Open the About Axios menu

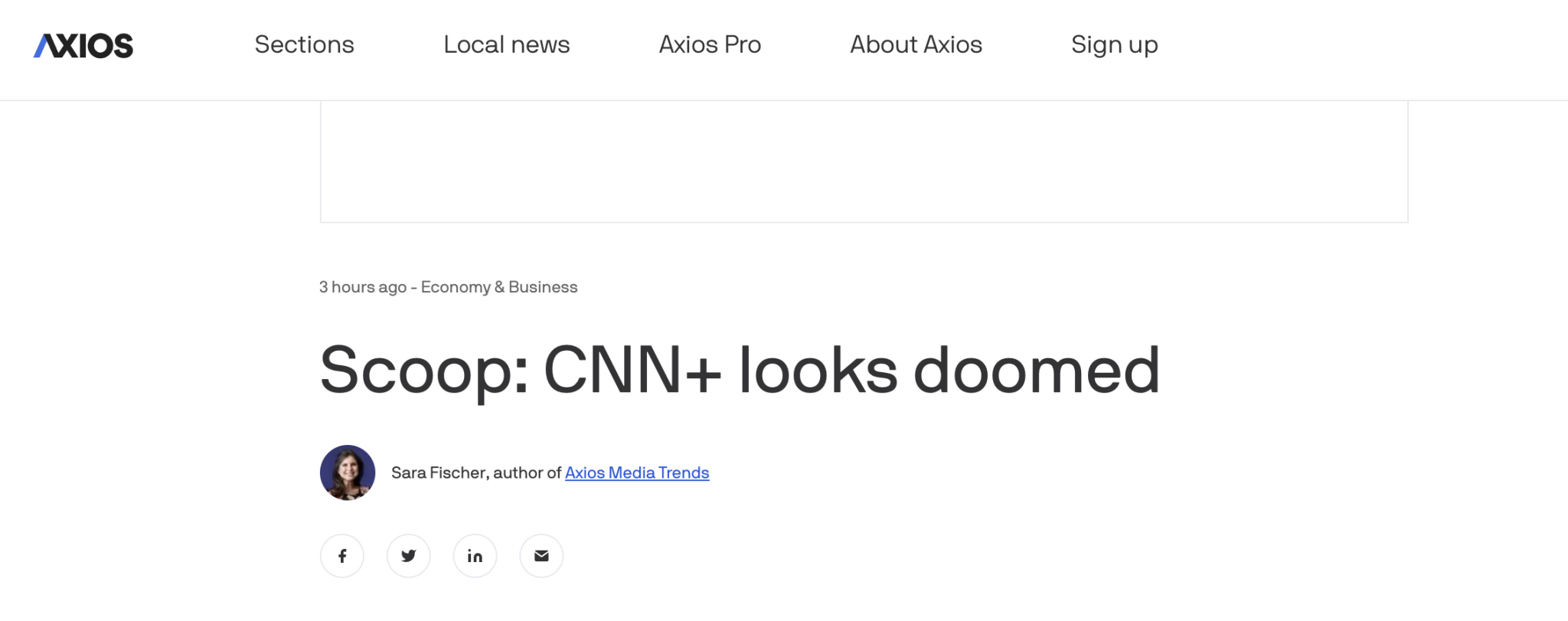916,45
